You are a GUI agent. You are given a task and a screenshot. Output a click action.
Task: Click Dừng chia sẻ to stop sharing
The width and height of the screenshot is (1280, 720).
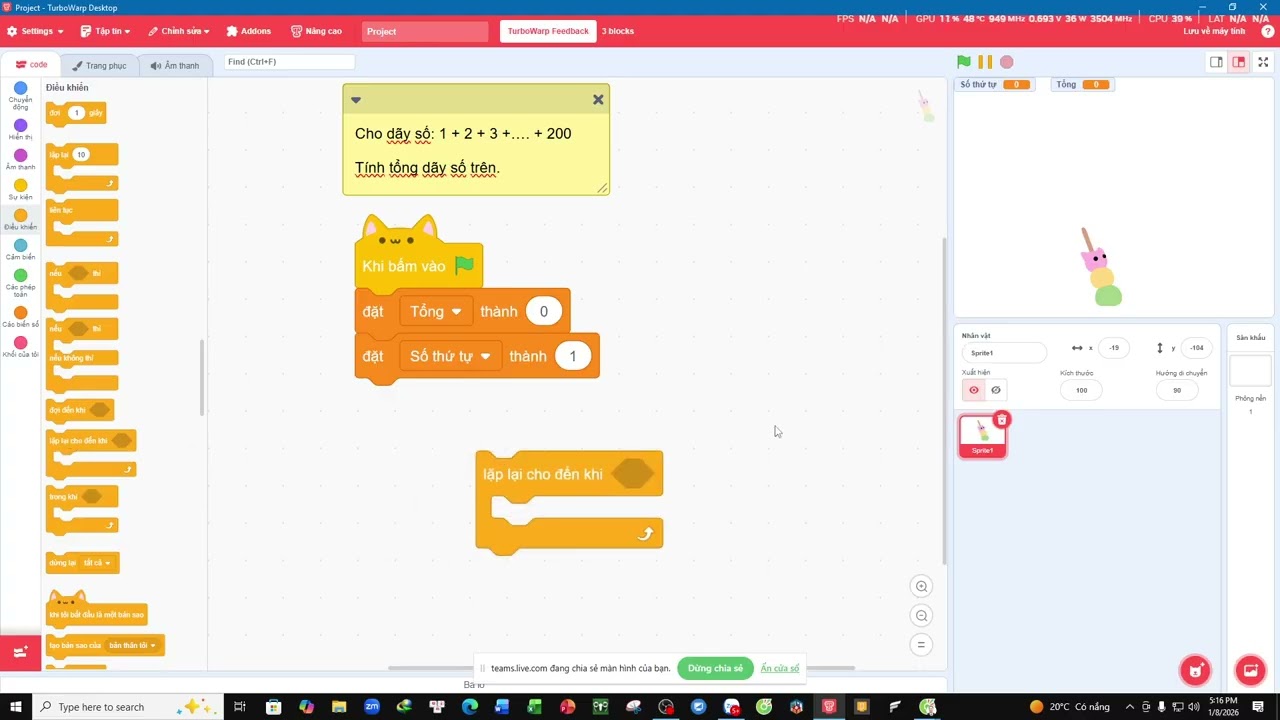click(715, 668)
